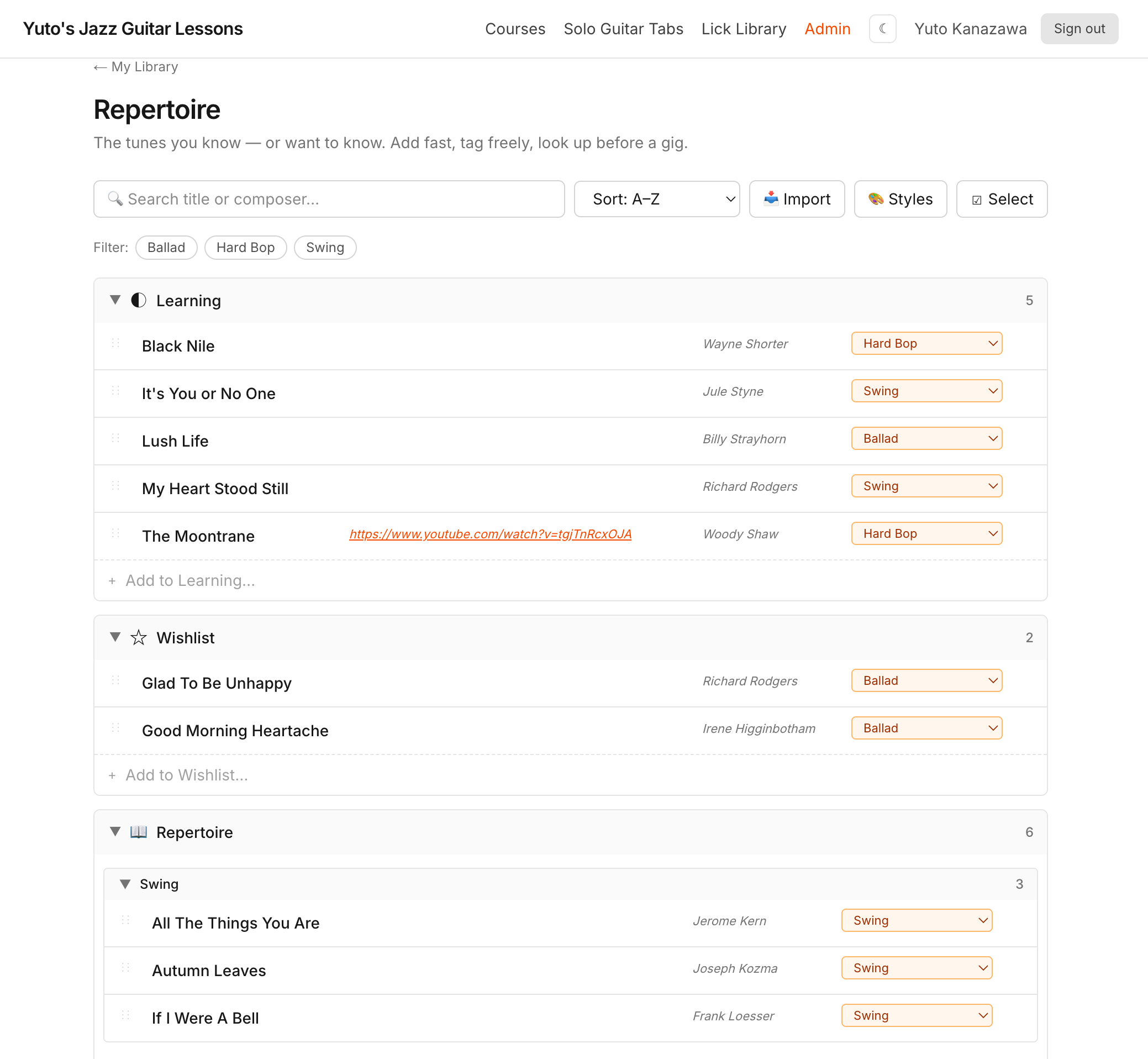Collapse the Learning section
This screenshot has width=1148, height=1059.
(115, 300)
